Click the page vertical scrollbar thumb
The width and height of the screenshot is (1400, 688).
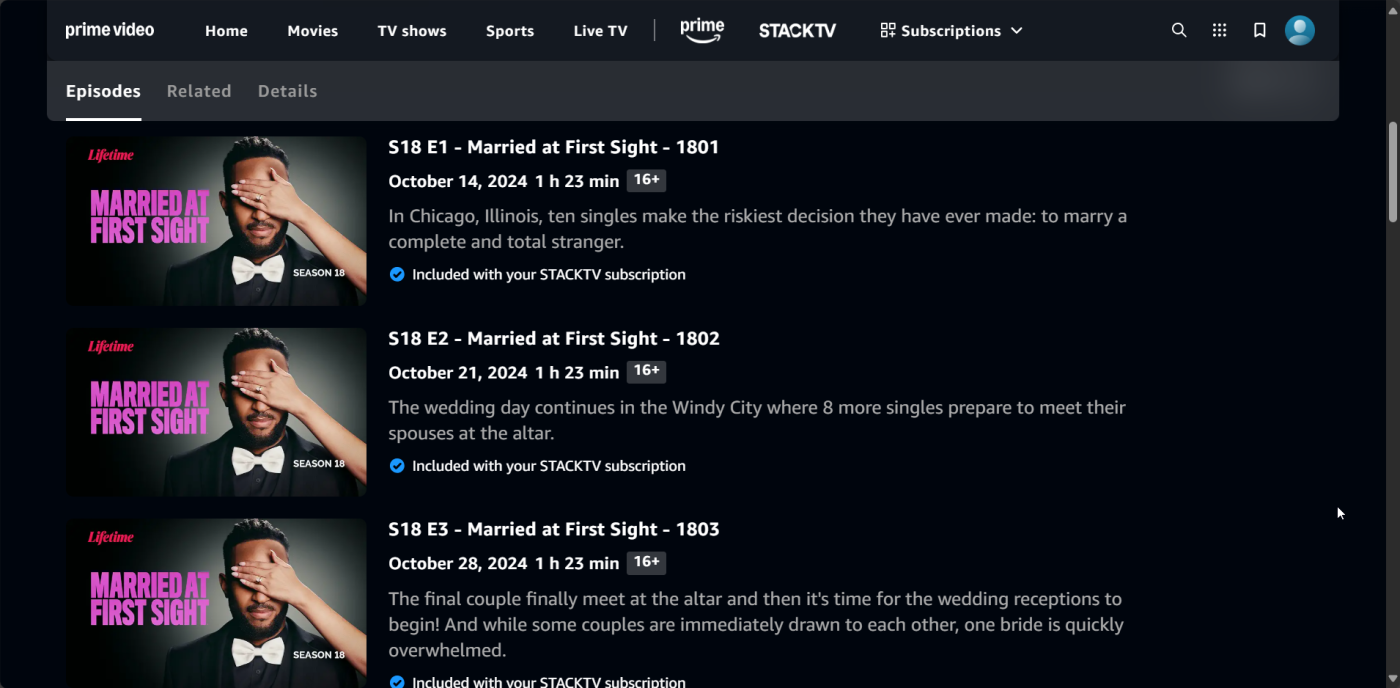coord(1392,172)
